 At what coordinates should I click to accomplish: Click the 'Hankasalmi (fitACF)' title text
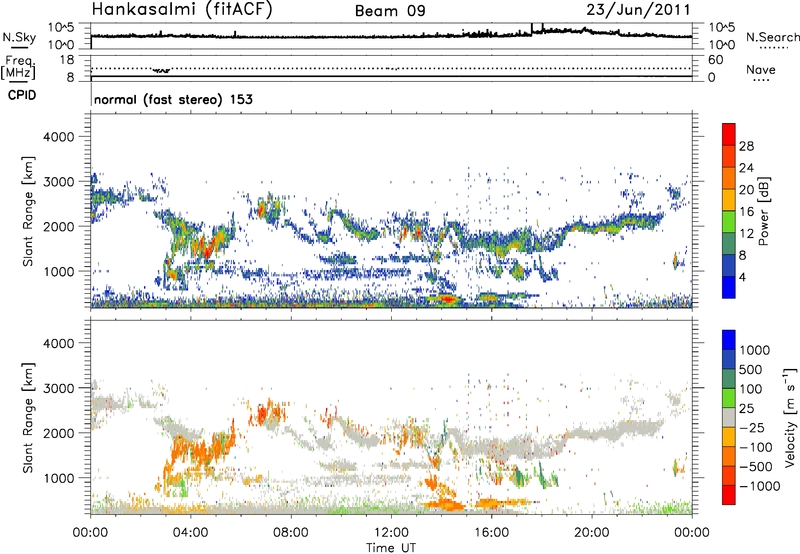pos(182,10)
